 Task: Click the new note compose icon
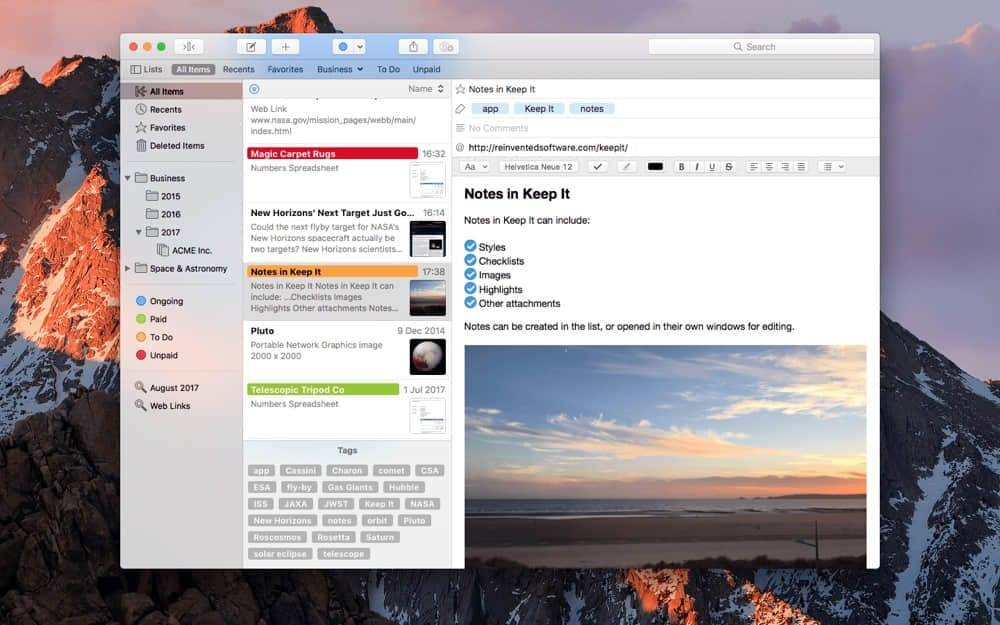point(251,47)
